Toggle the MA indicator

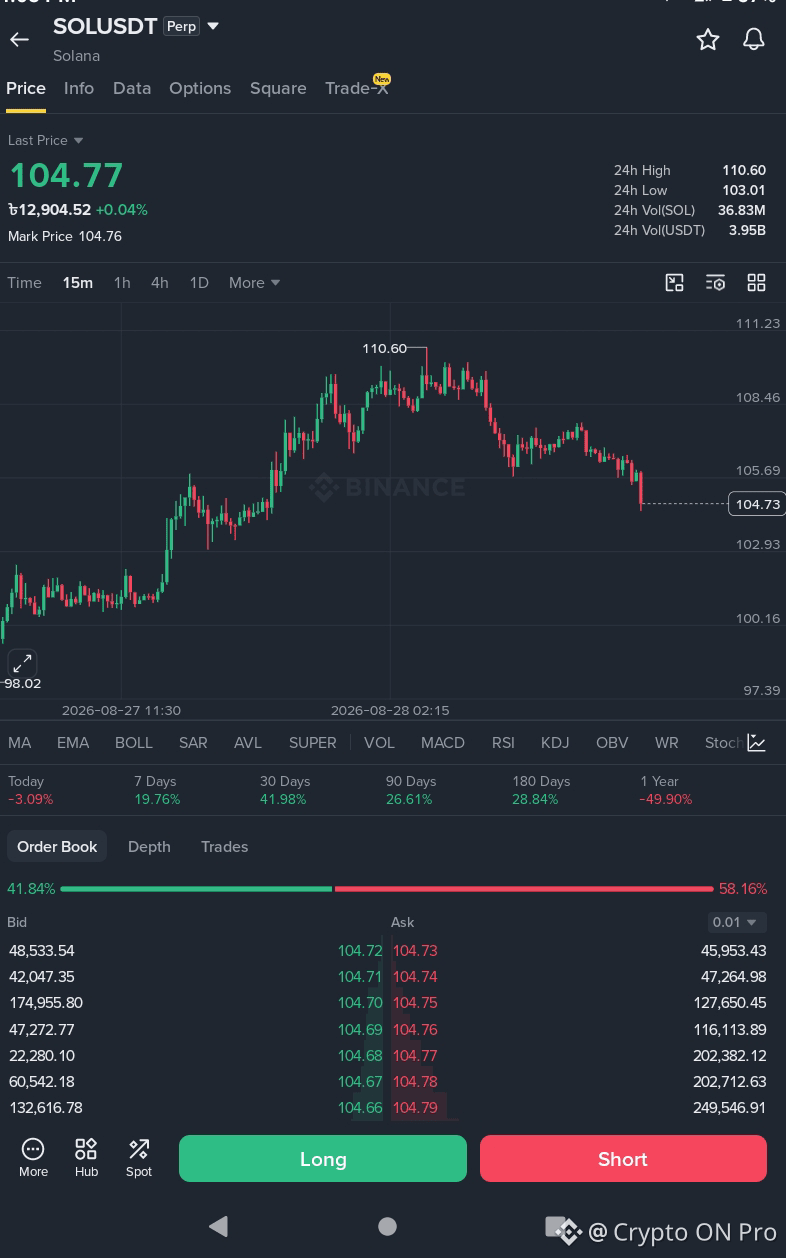(x=20, y=743)
